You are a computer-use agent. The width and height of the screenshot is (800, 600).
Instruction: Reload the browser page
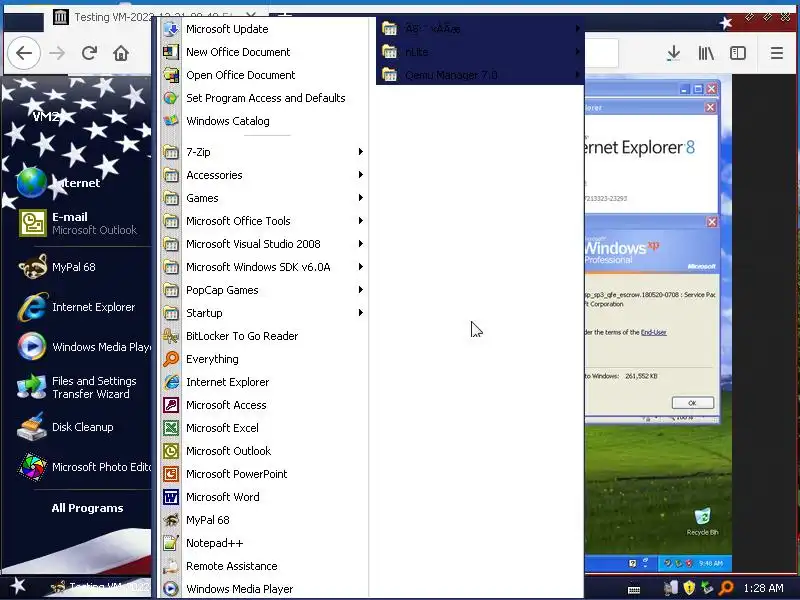[x=89, y=53]
